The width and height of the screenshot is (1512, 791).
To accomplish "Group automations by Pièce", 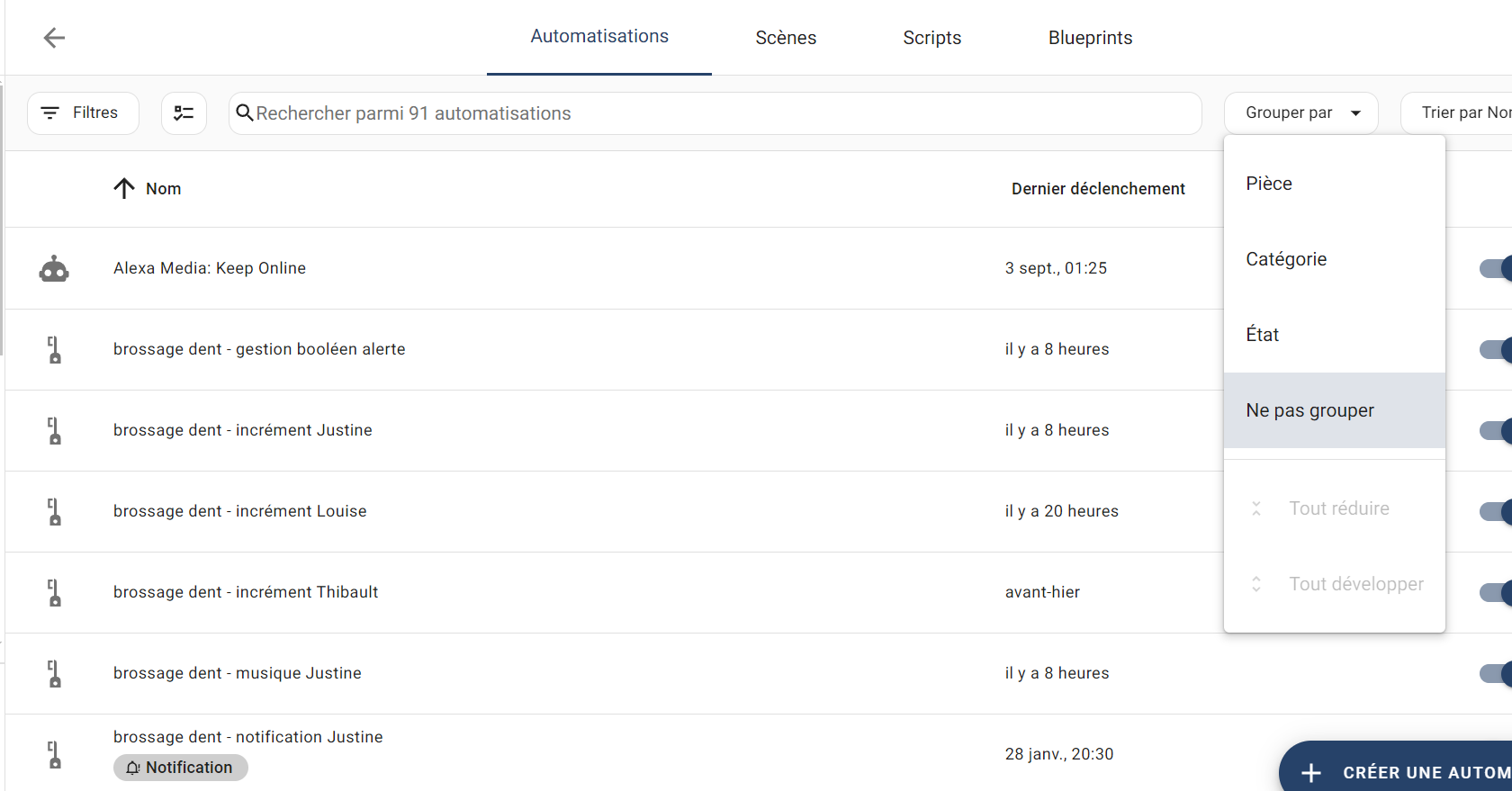I will point(1335,184).
